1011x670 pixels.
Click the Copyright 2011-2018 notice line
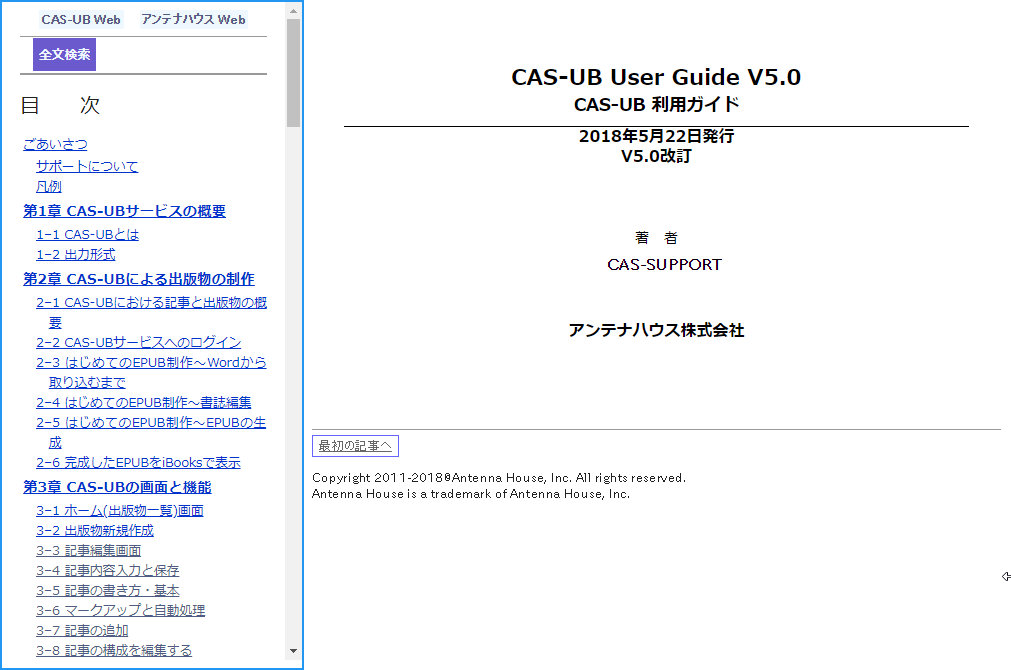pos(499,478)
